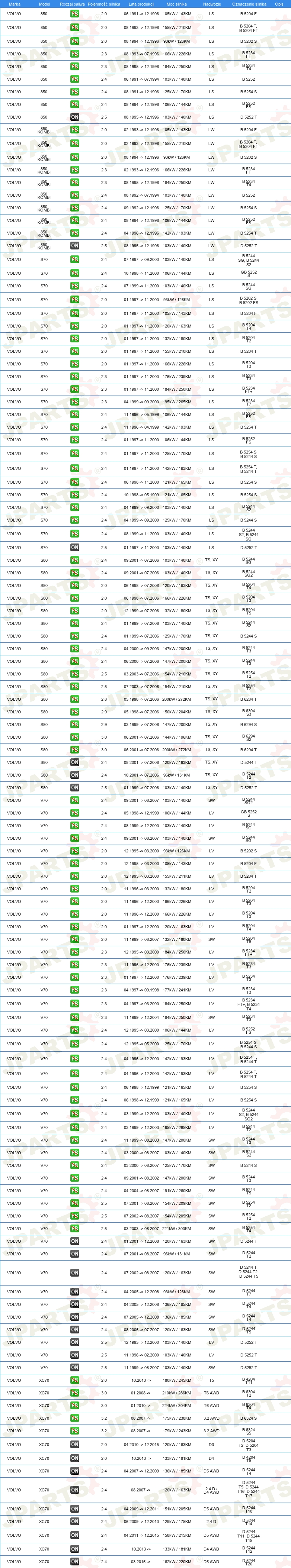Screen dimensions: 291x1568
Task: Click the Moc silnika column header
Action: pyautogui.click(x=176, y=4)
